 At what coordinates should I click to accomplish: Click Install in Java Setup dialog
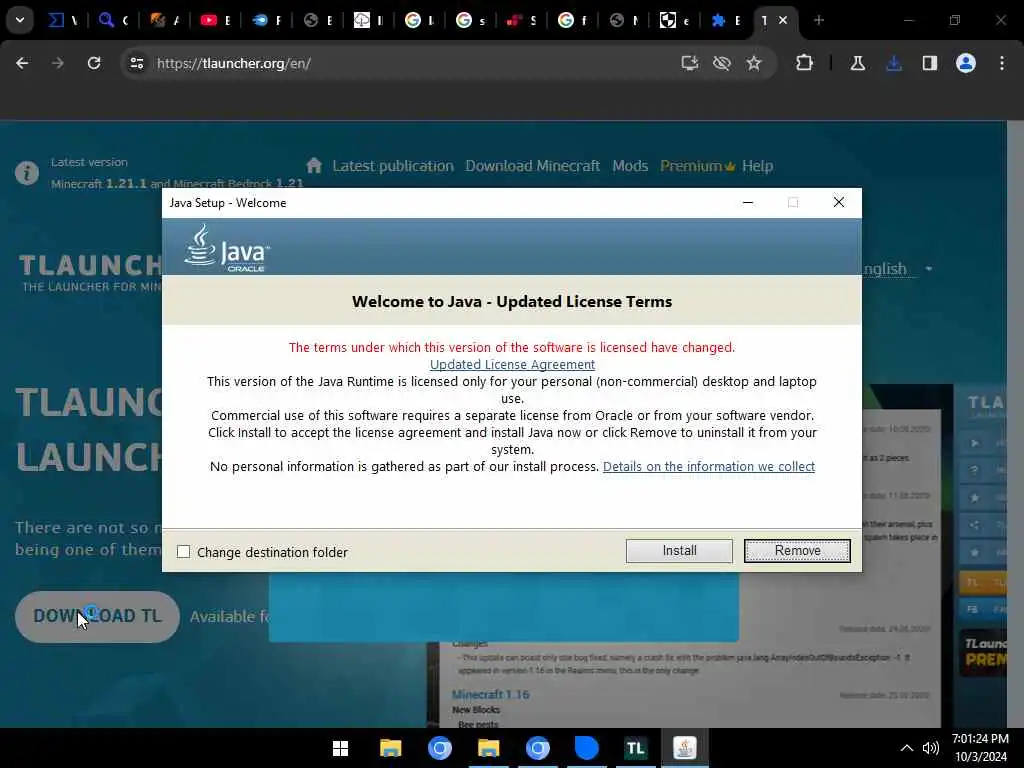click(x=679, y=551)
